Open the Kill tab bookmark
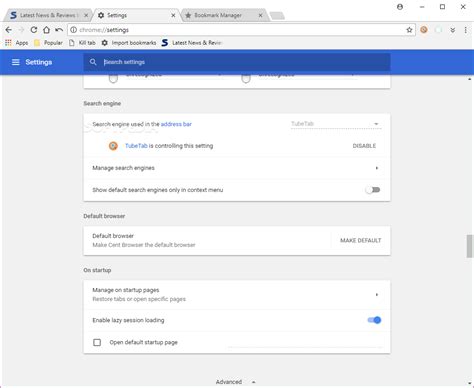The height and width of the screenshot is (388, 474). coord(82,43)
